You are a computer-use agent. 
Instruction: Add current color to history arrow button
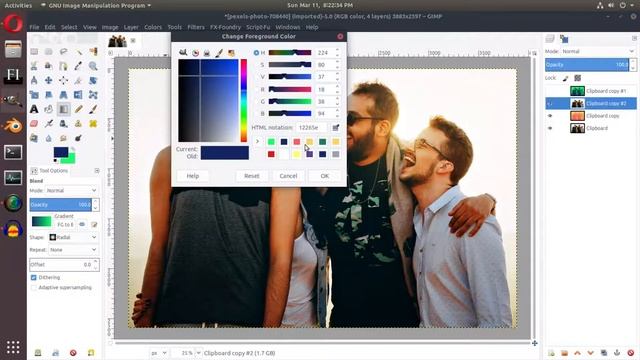[x=257, y=142]
